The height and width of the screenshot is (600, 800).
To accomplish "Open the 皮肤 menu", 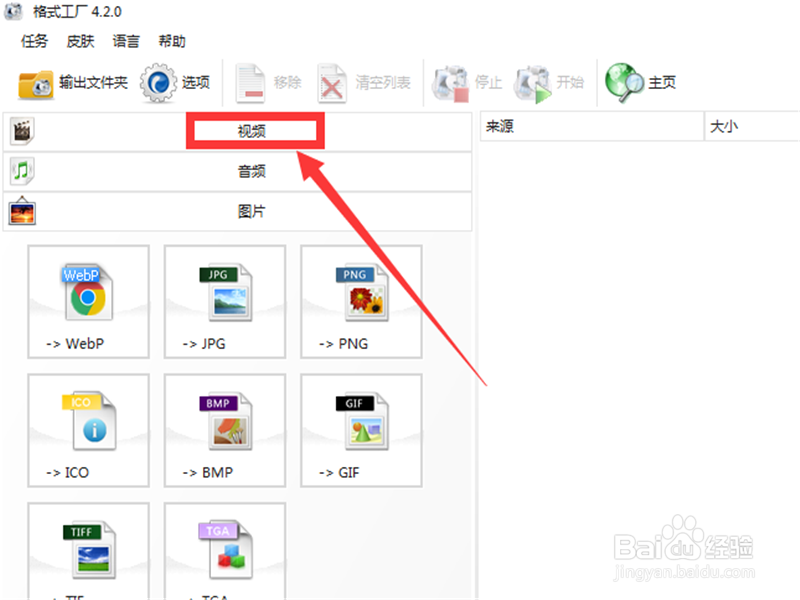I will (80, 41).
